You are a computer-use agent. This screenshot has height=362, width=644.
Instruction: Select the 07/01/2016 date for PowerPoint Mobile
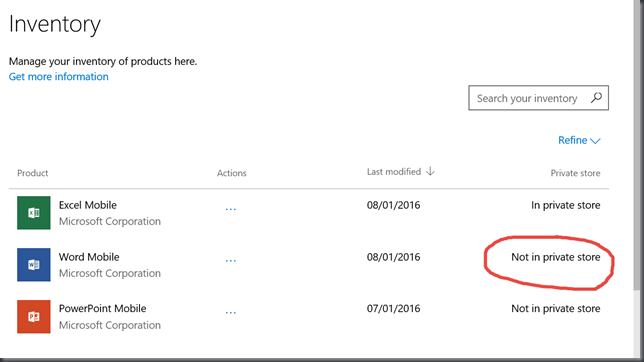click(393, 309)
